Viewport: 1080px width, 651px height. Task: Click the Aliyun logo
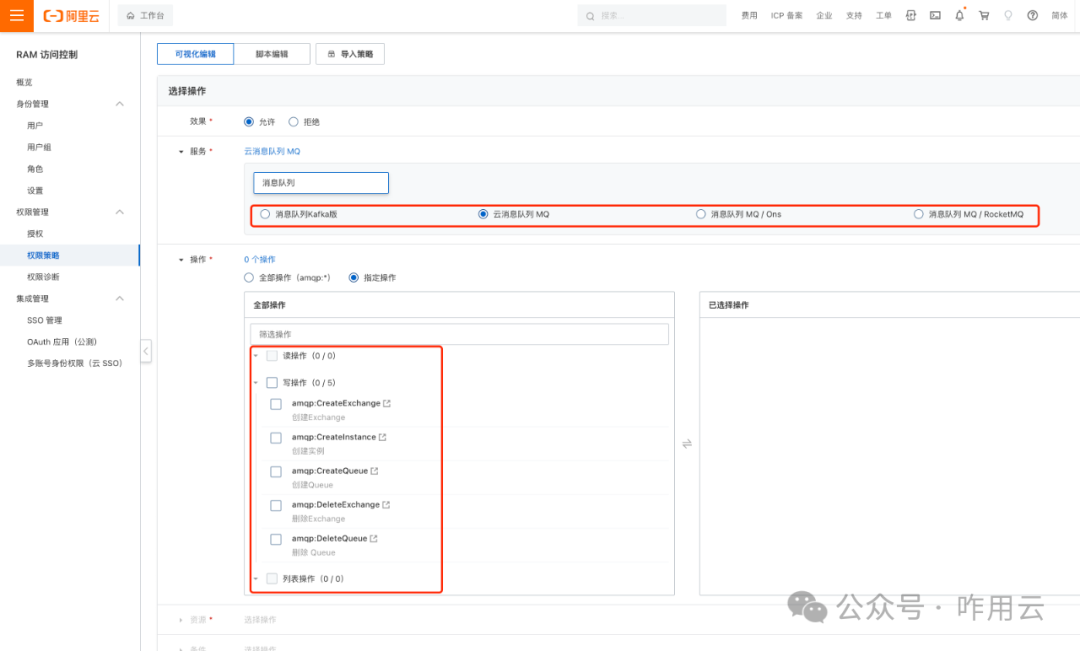tap(71, 16)
